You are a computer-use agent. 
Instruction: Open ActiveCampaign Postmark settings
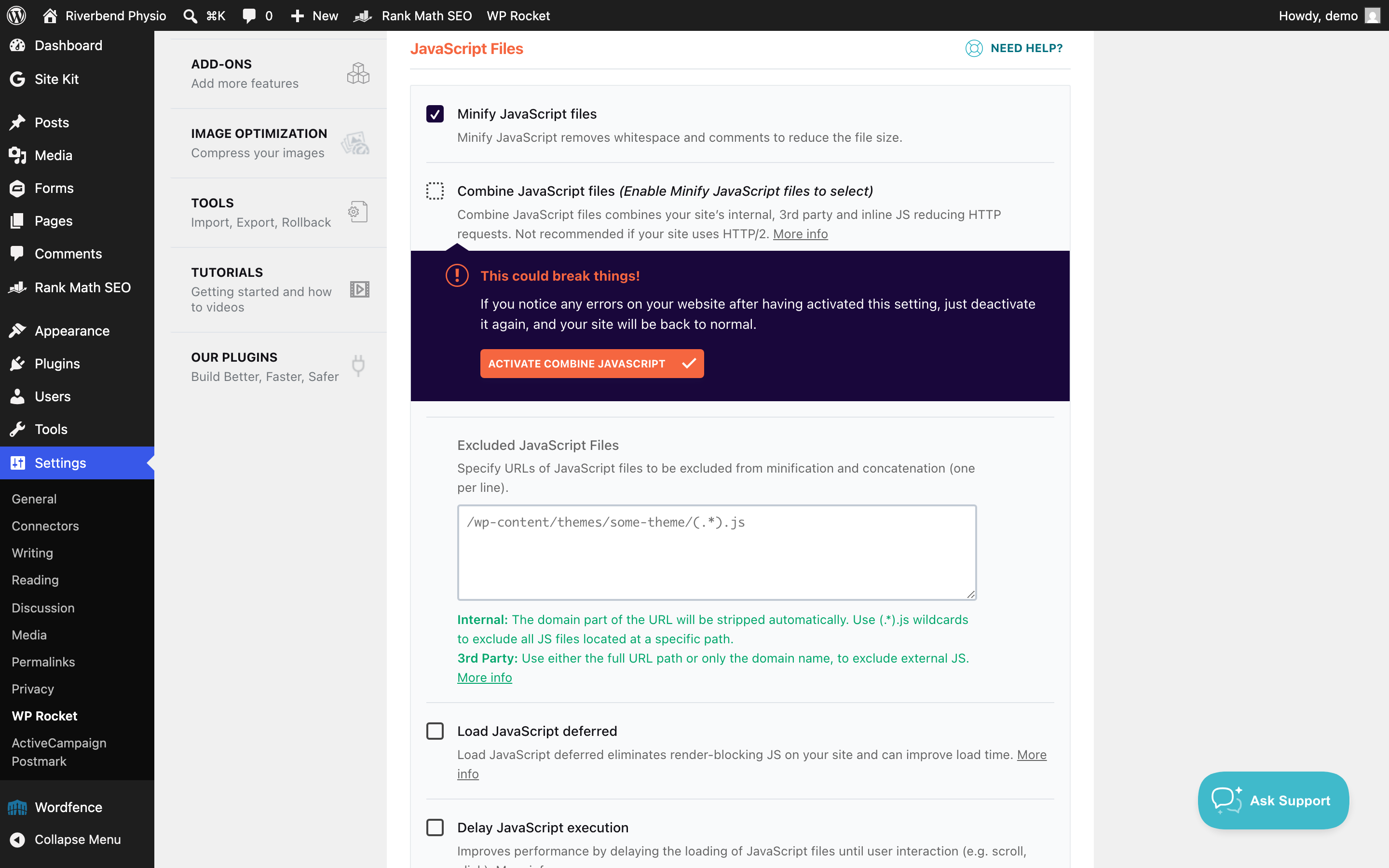click(x=59, y=752)
